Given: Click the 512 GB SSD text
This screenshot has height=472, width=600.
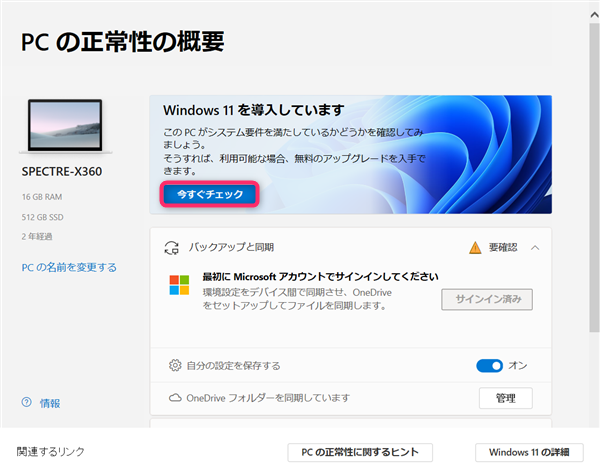Looking at the screenshot, I should (42, 217).
